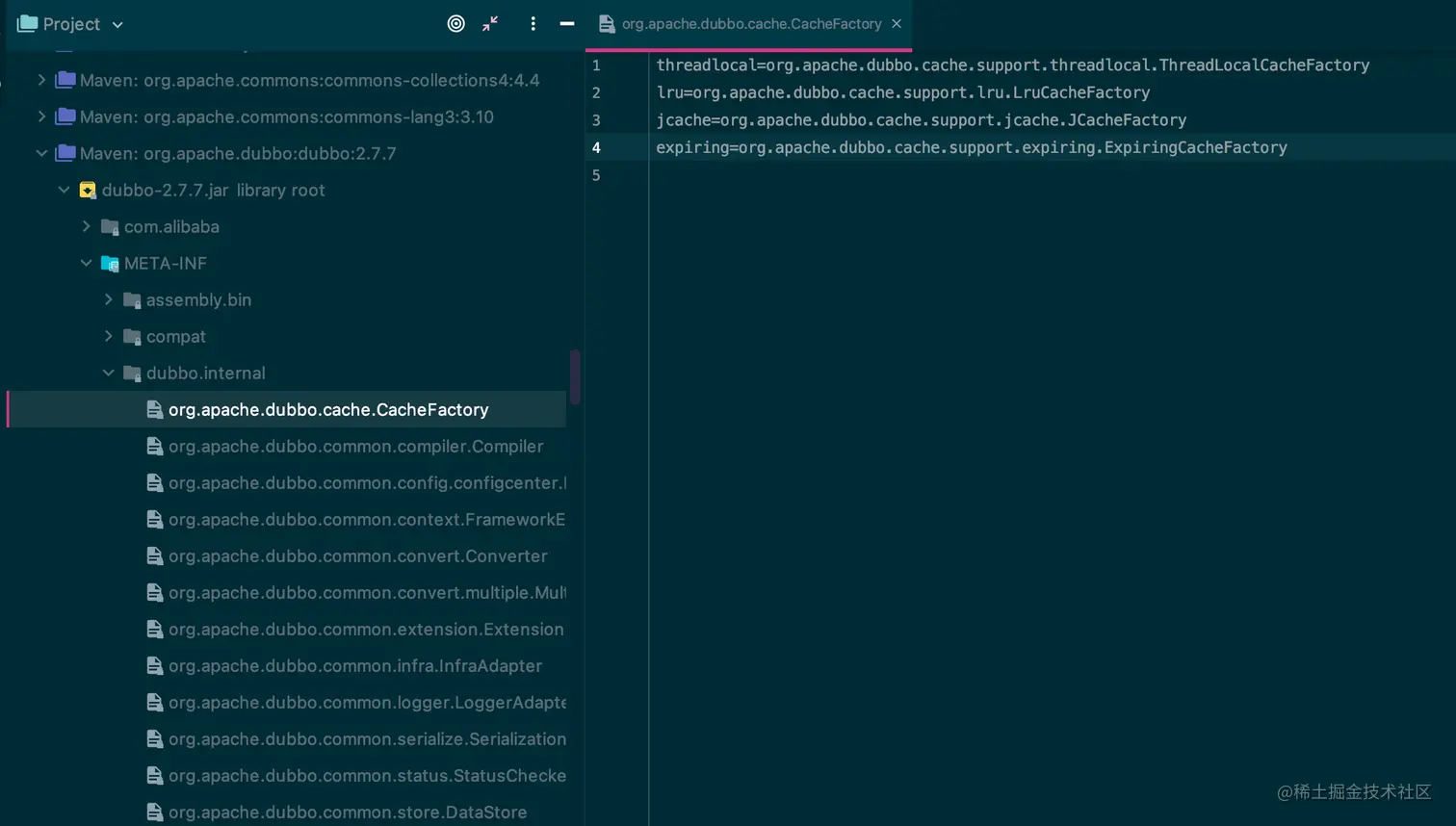This screenshot has width=1456, height=826.
Task: Expand the compat folder
Action: [109, 337]
